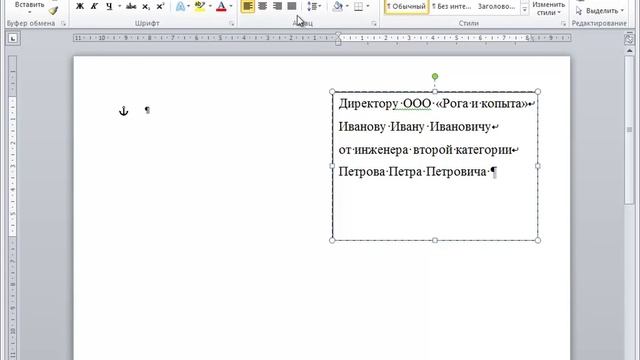Viewport: 640px width, 360px height.
Task: Click text box bottom-middle handle
Action: tap(435, 240)
